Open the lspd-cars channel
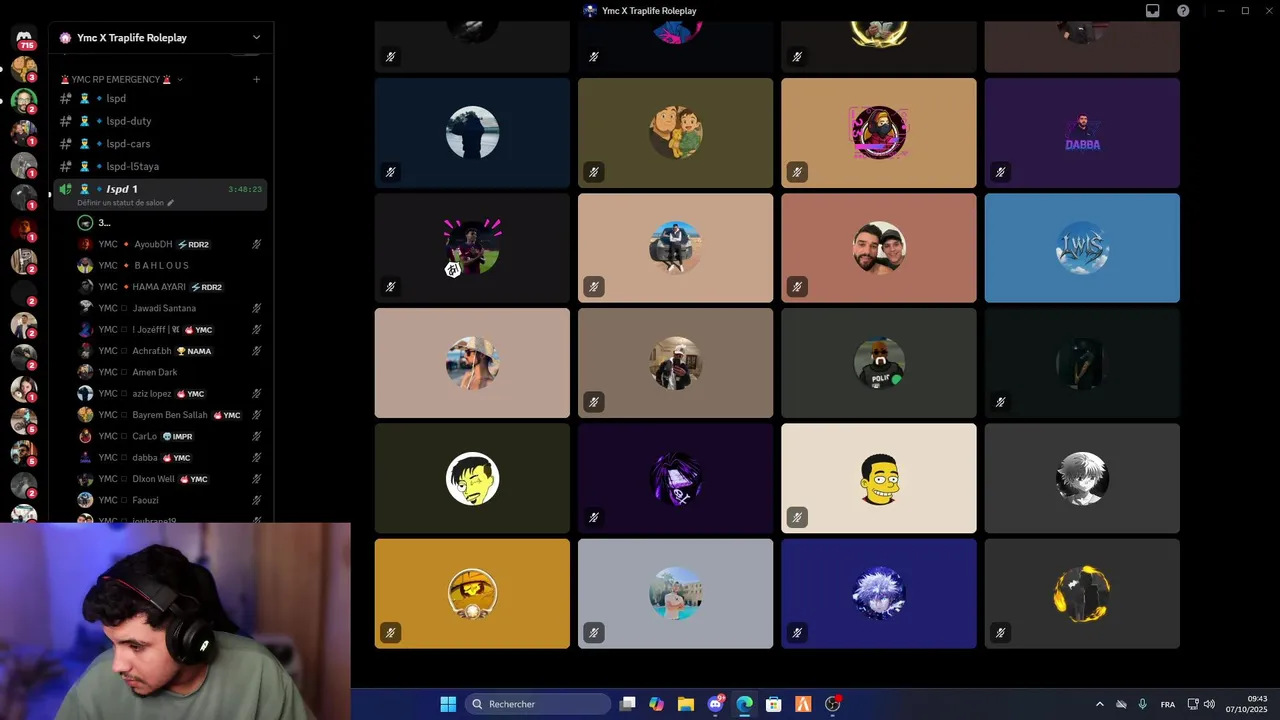 click(160, 144)
